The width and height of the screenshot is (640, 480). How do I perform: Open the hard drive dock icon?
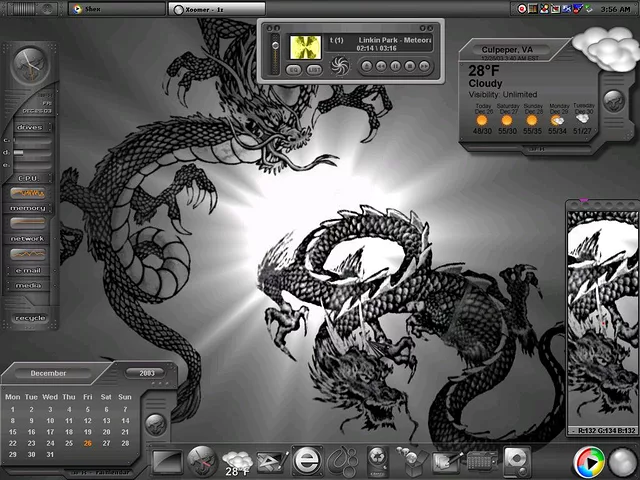click(517, 461)
